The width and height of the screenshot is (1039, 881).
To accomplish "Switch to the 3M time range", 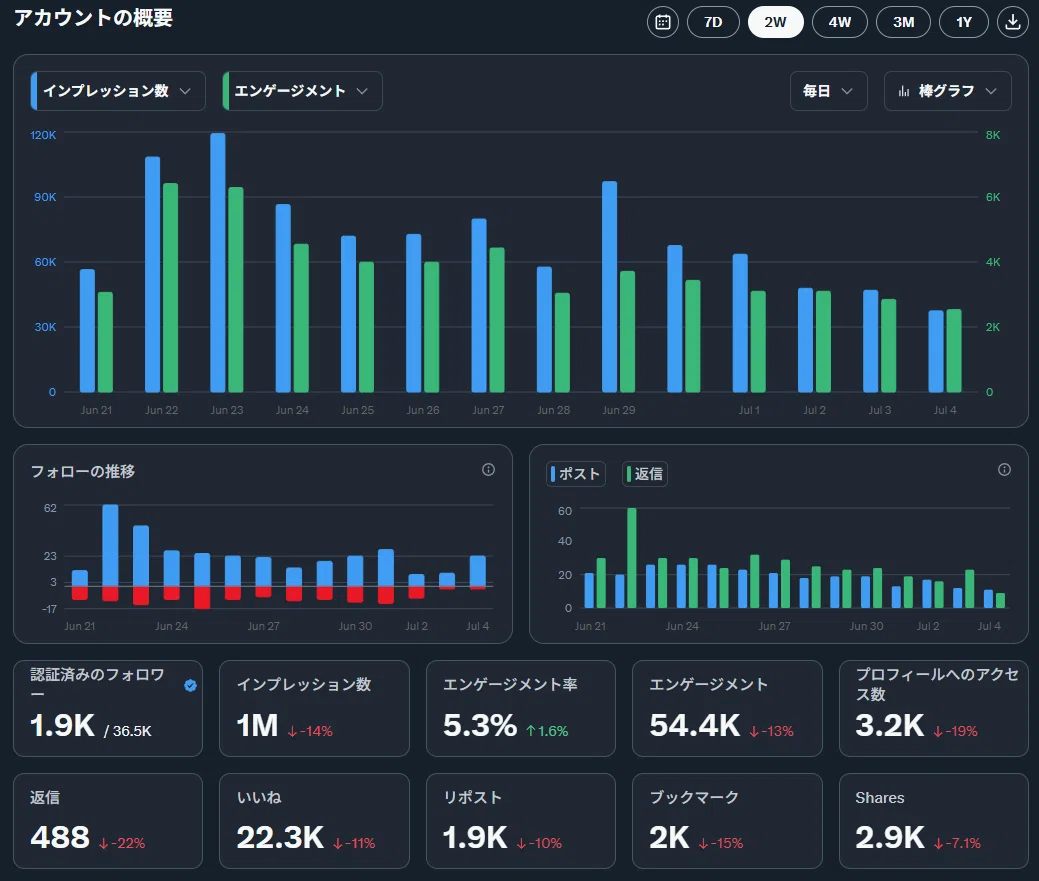I will pos(903,22).
